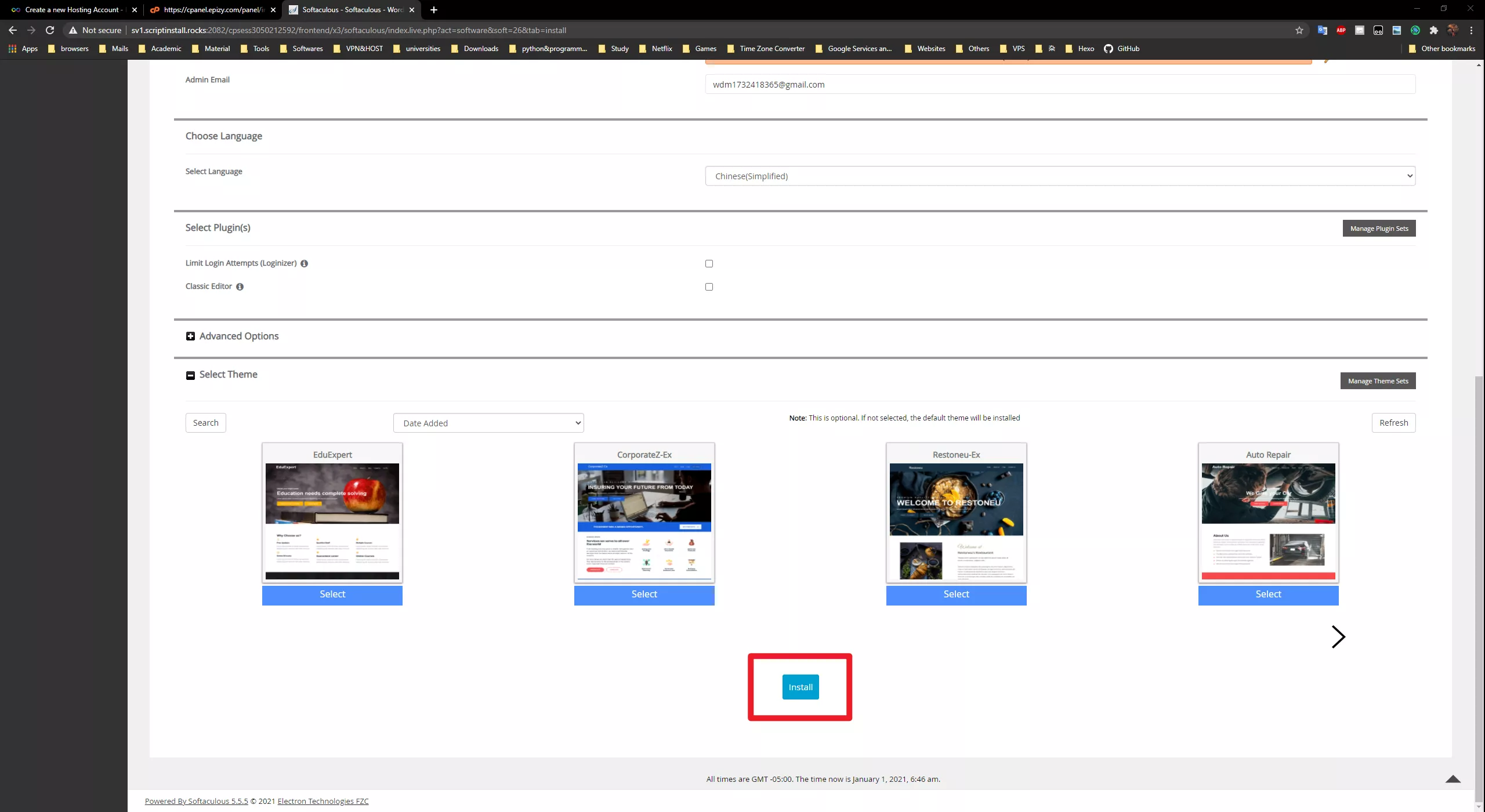Click the Loginizer info icon

pos(304,263)
